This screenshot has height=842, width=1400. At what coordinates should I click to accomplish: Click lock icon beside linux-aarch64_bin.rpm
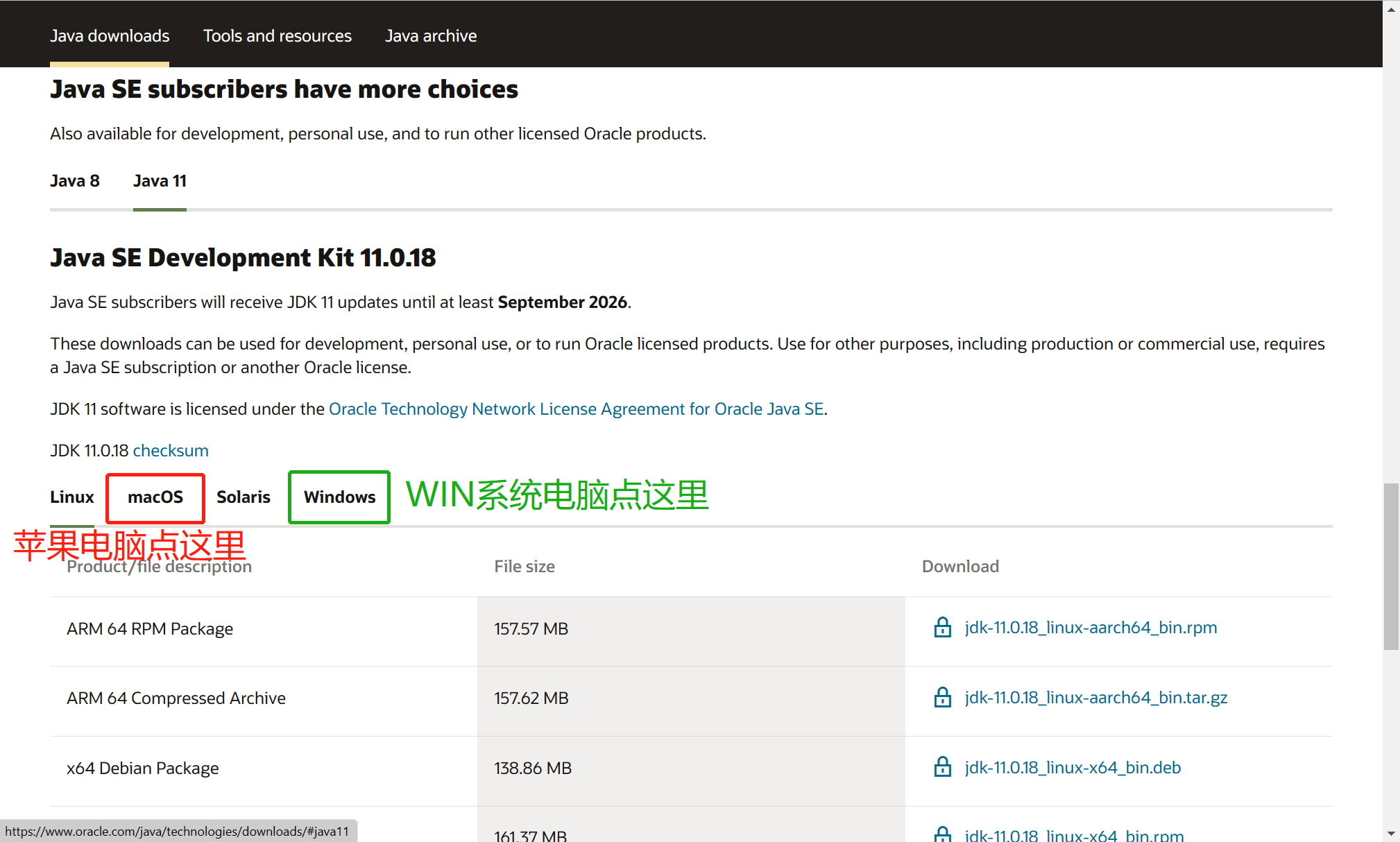coord(942,628)
